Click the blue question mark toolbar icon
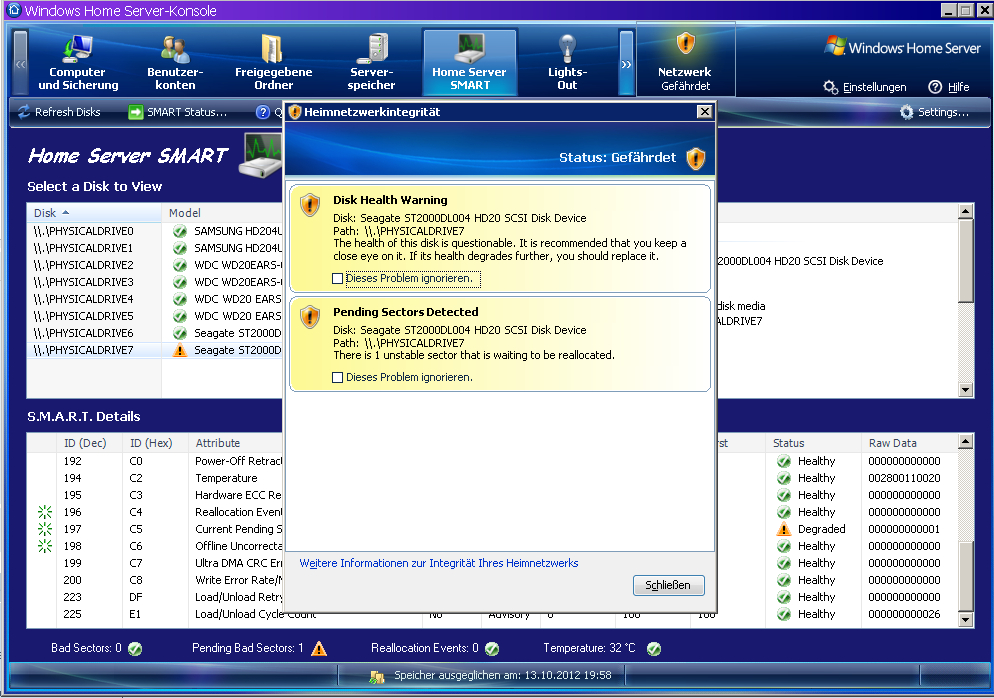The height and width of the screenshot is (698, 994). (262, 112)
